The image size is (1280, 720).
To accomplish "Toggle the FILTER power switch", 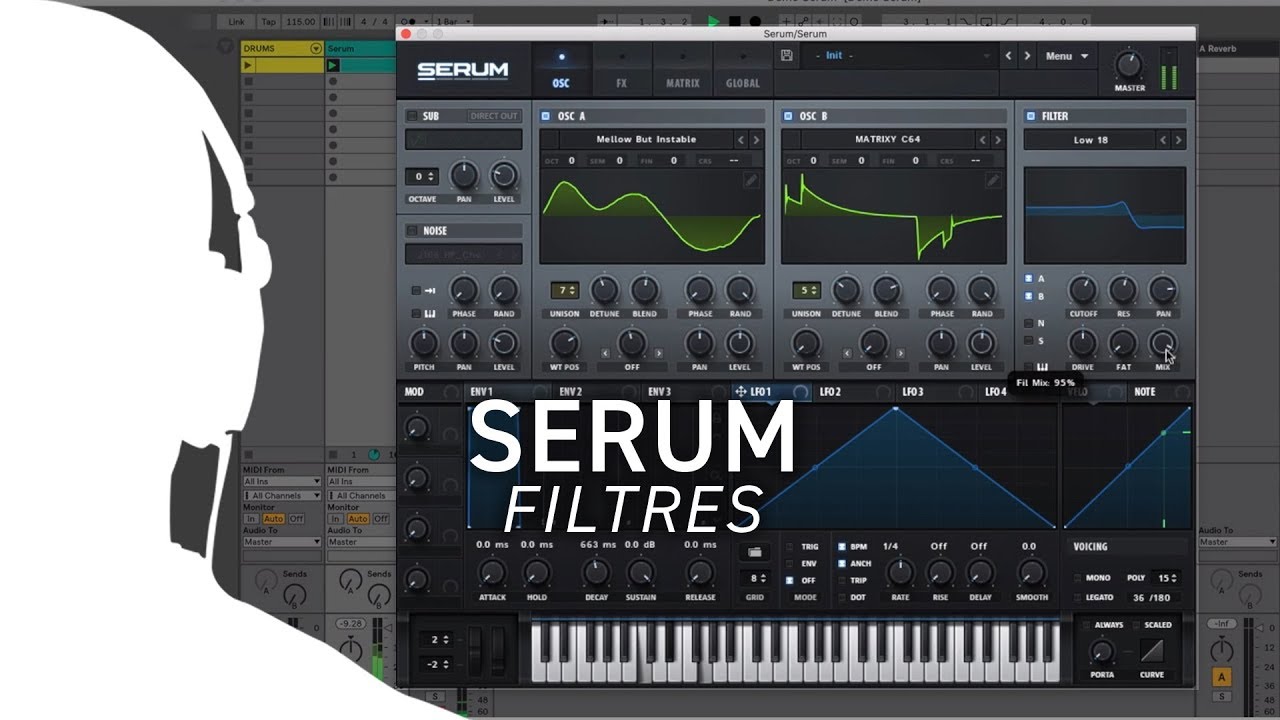I will (x=1030, y=116).
